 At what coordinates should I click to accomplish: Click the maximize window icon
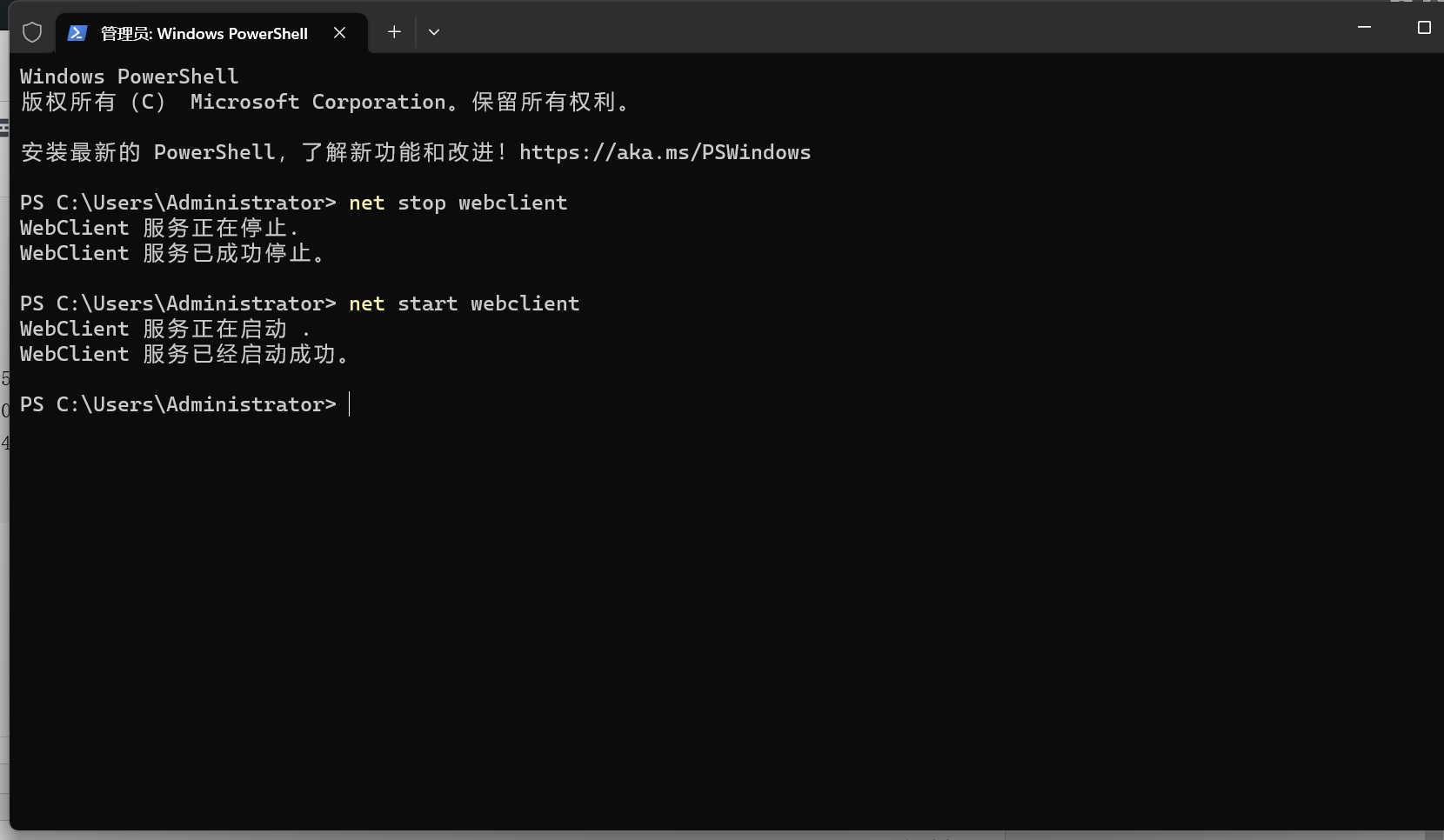point(1424,27)
